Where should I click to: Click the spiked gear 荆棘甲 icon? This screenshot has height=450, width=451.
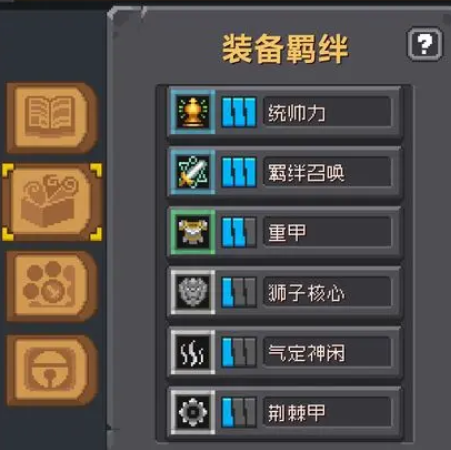coord(193,412)
